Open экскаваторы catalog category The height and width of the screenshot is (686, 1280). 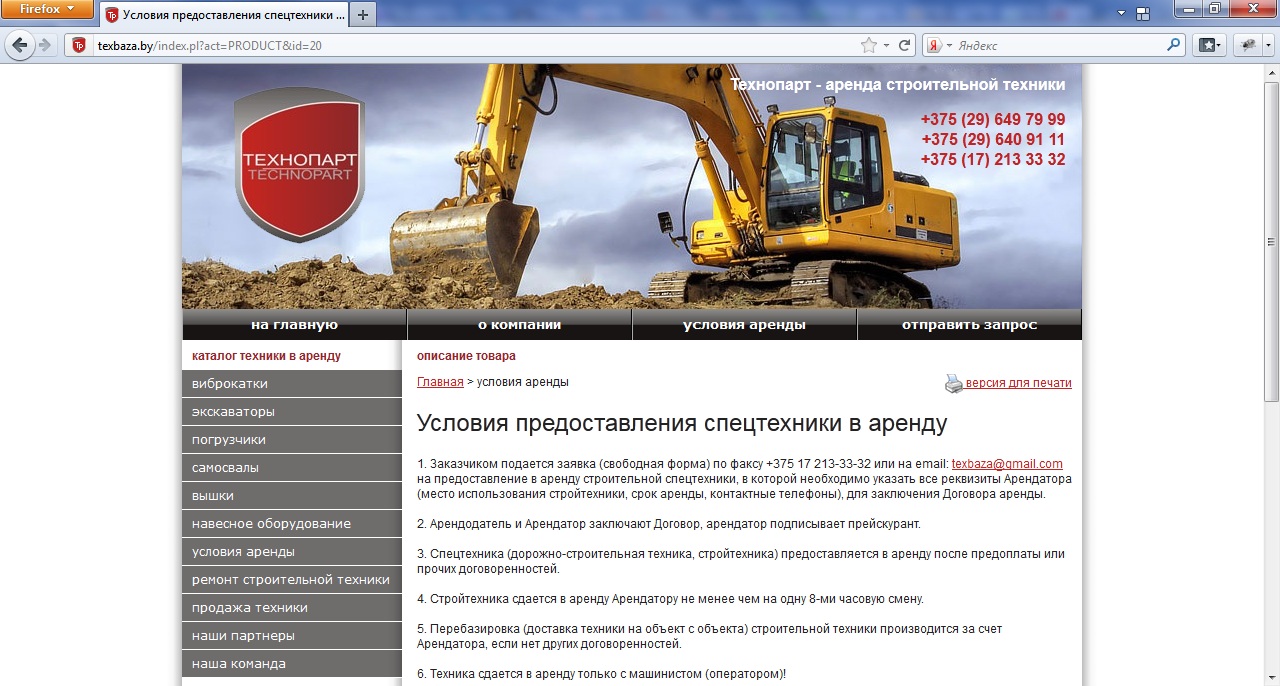[292, 412]
